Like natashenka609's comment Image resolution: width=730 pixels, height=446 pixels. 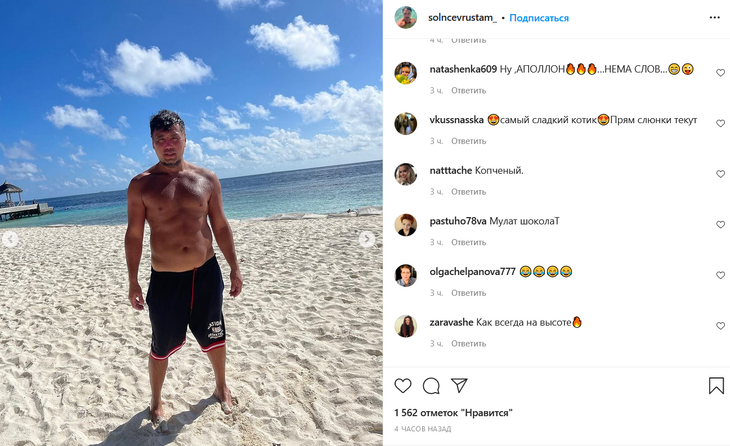pos(720,73)
